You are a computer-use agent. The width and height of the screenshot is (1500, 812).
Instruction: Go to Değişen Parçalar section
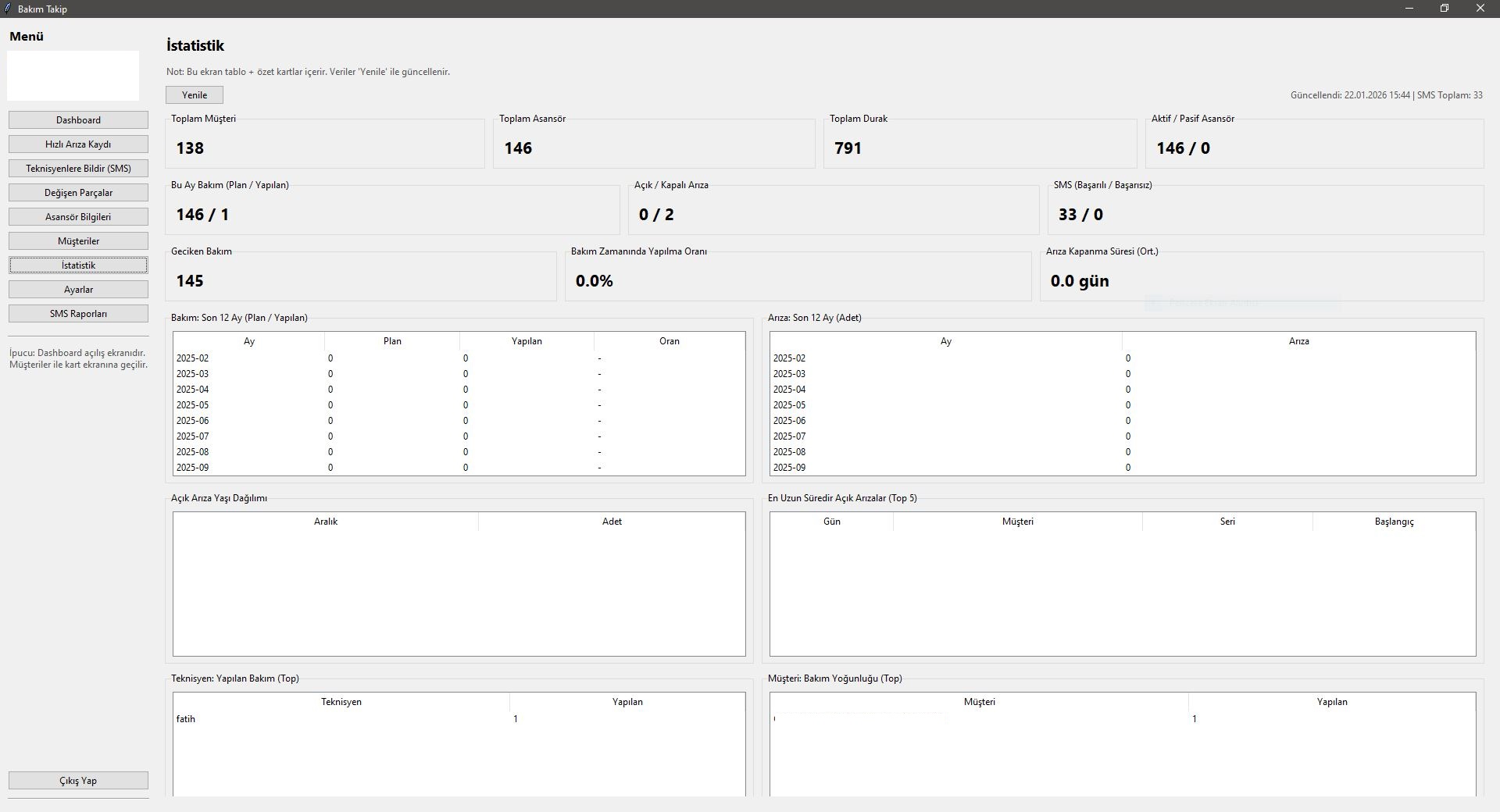click(x=78, y=193)
